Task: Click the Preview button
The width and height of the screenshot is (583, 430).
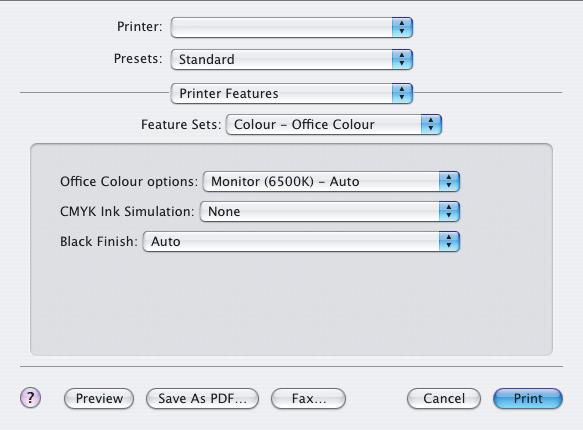Action: click(99, 398)
